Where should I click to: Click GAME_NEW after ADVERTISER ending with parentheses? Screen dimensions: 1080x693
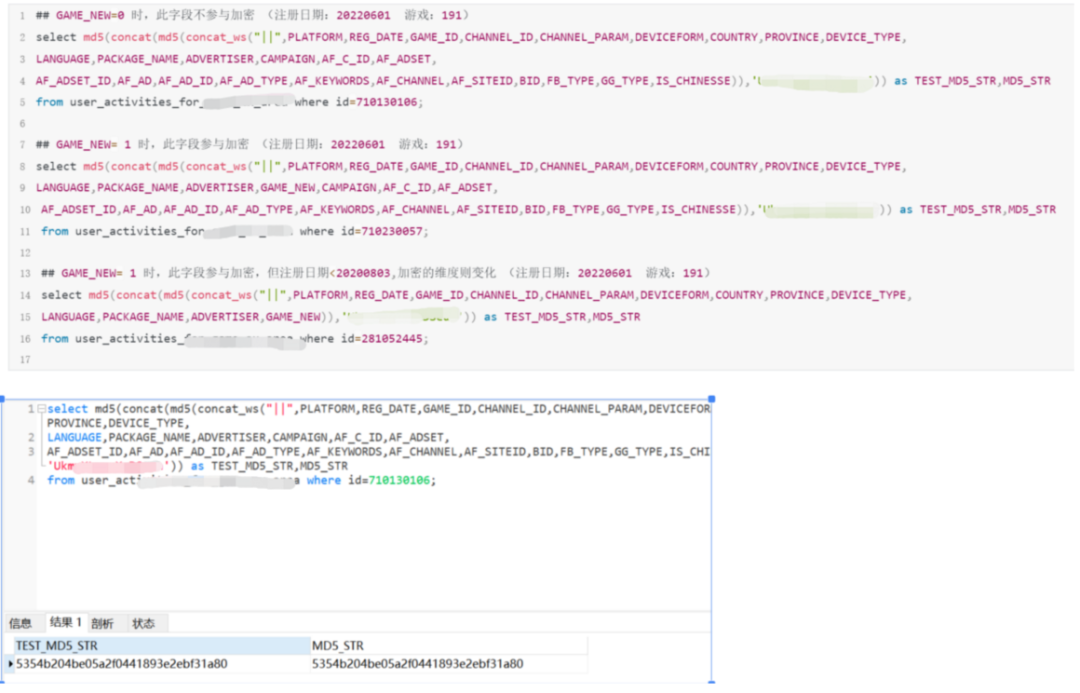293,317
